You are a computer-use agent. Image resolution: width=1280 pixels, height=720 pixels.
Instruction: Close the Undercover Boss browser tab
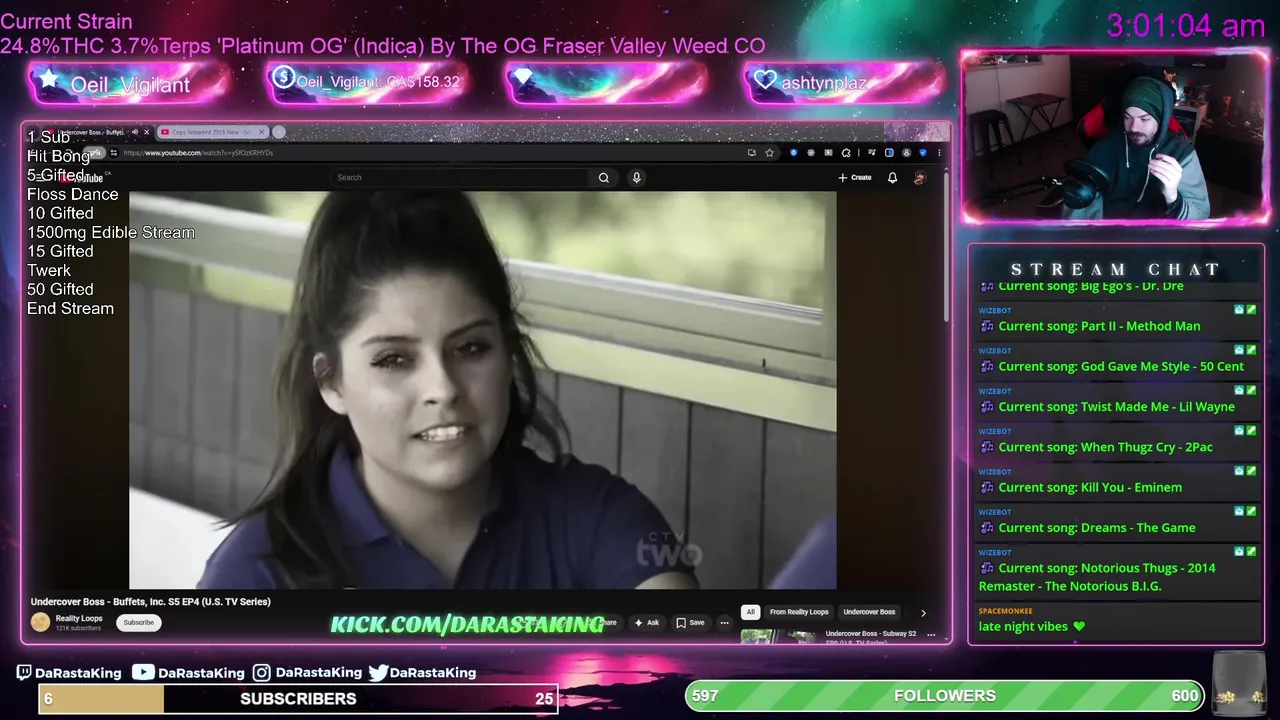pos(146,132)
